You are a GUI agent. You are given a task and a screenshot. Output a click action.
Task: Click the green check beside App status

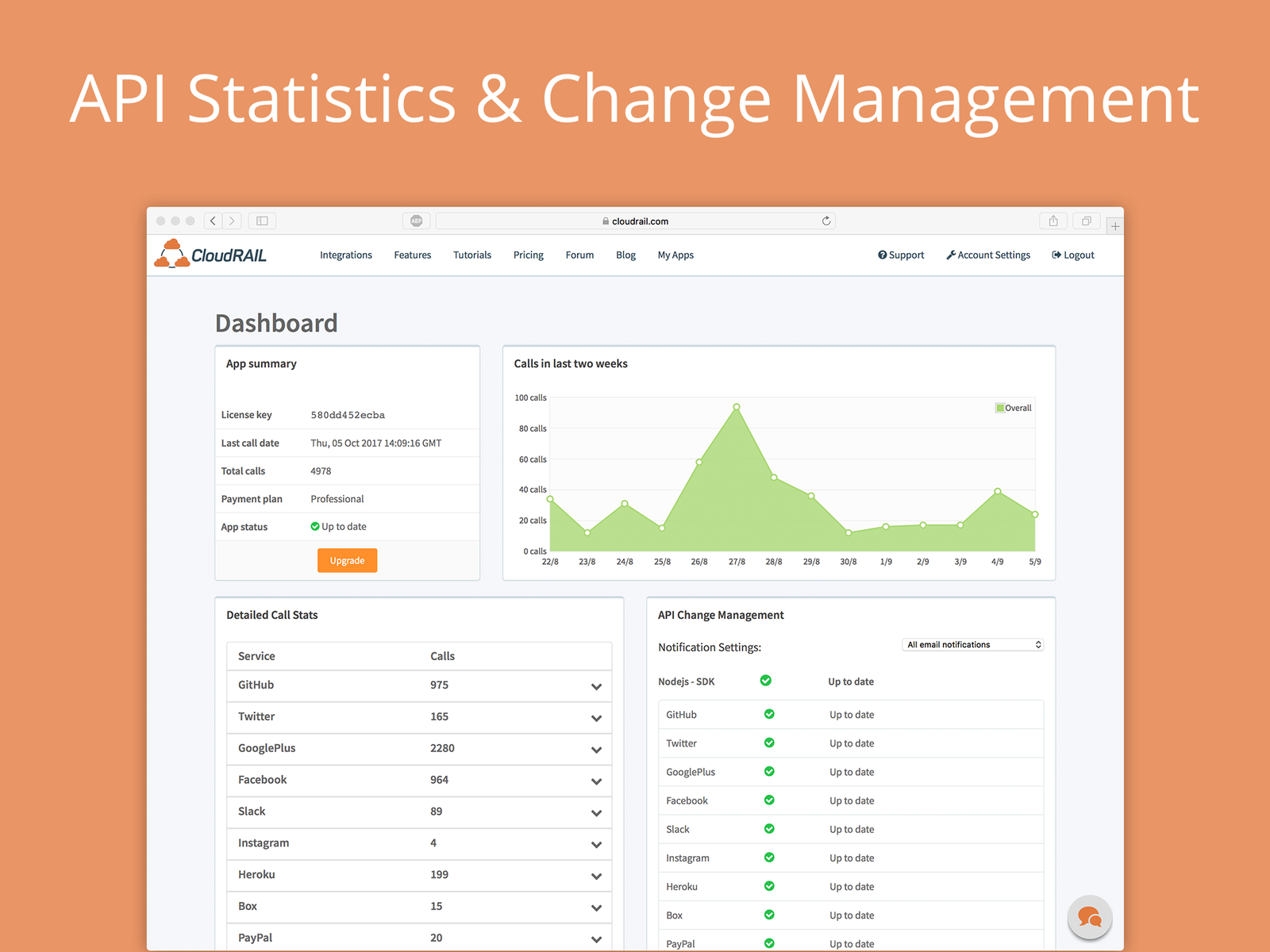click(315, 526)
